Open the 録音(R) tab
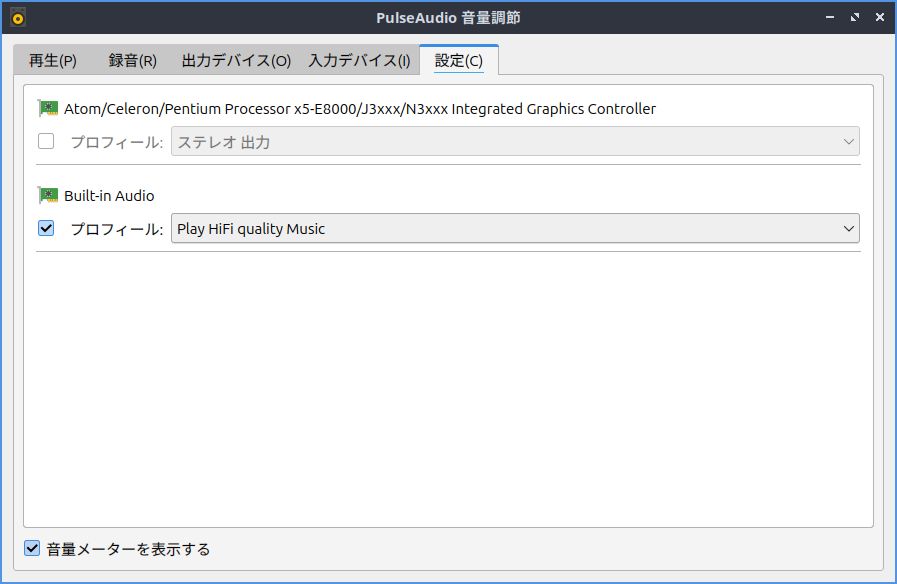The height and width of the screenshot is (584, 897). [x=132, y=60]
